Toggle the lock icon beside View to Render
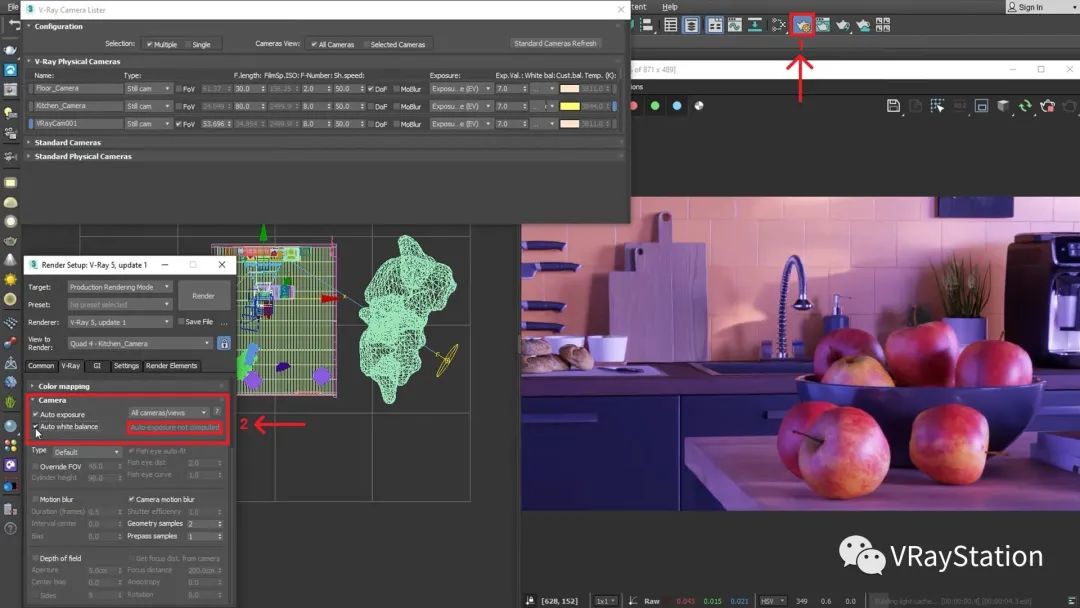Image resolution: width=1080 pixels, height=608 pixels. pos(224,343)
